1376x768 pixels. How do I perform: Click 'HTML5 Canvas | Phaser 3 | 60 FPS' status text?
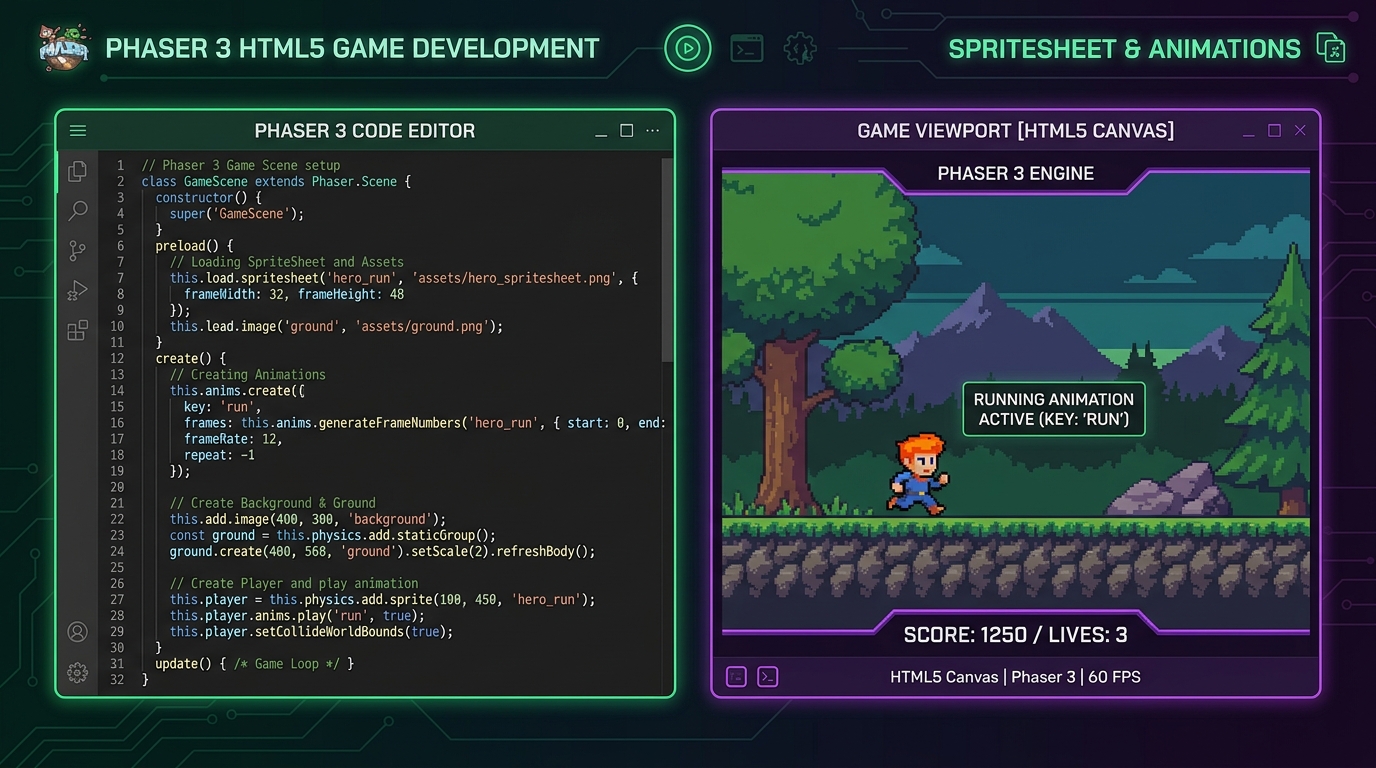tap(1015, 677)
